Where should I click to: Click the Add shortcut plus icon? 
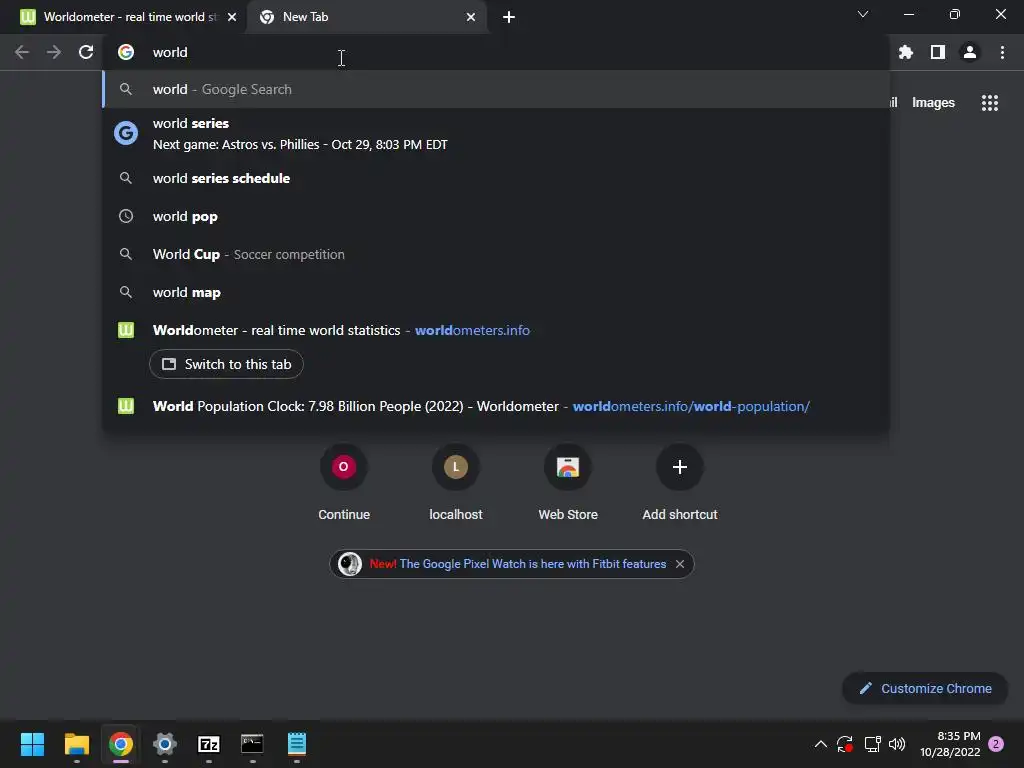coord(680,467)
